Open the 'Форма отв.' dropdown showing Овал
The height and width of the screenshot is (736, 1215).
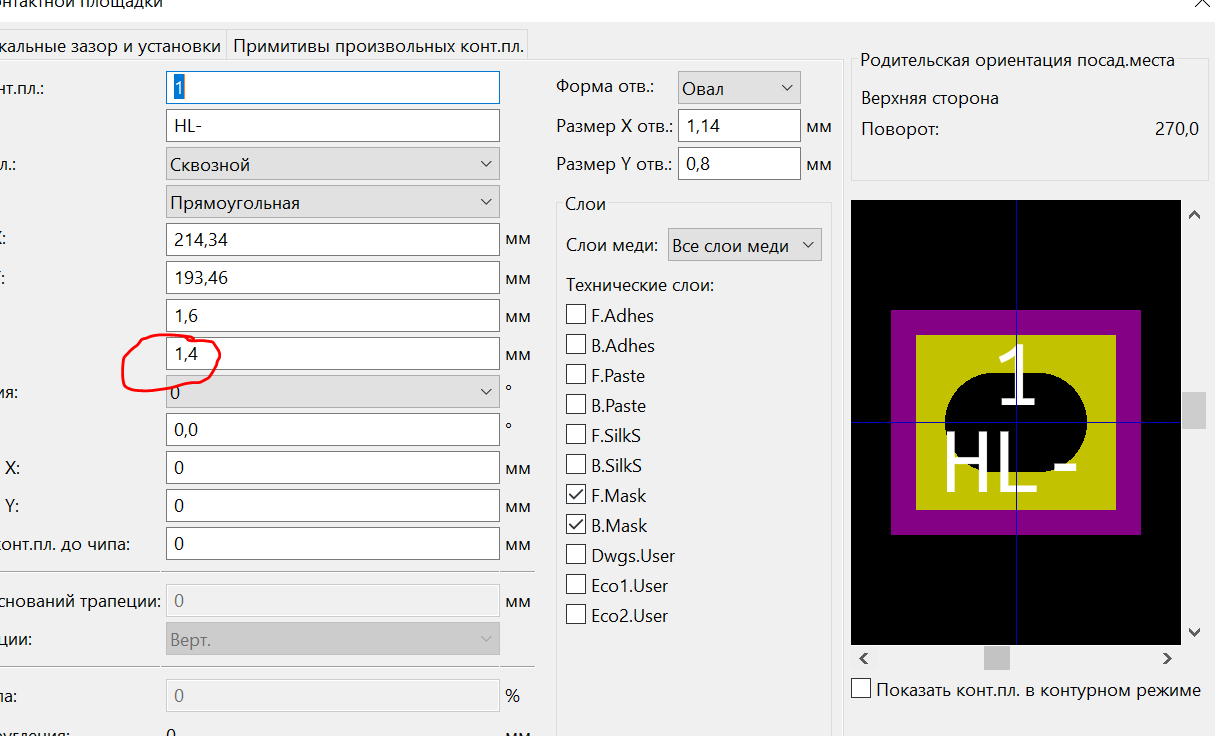click(x=738, y=88)
